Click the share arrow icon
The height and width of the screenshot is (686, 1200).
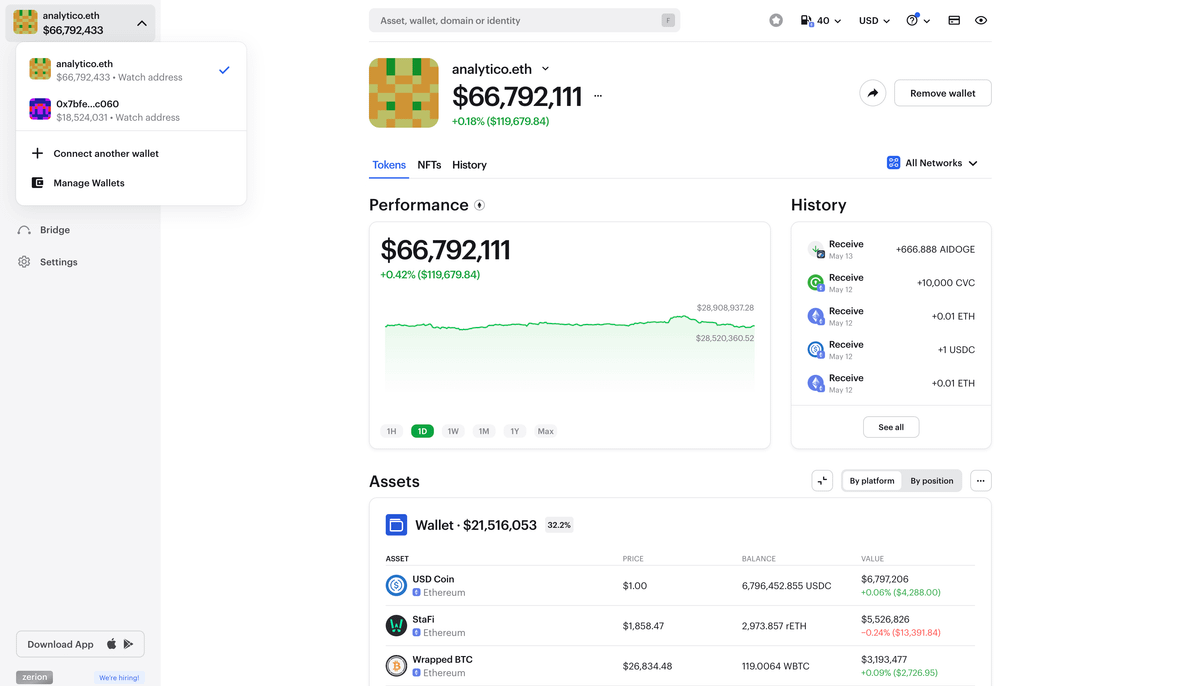point(872,93)
